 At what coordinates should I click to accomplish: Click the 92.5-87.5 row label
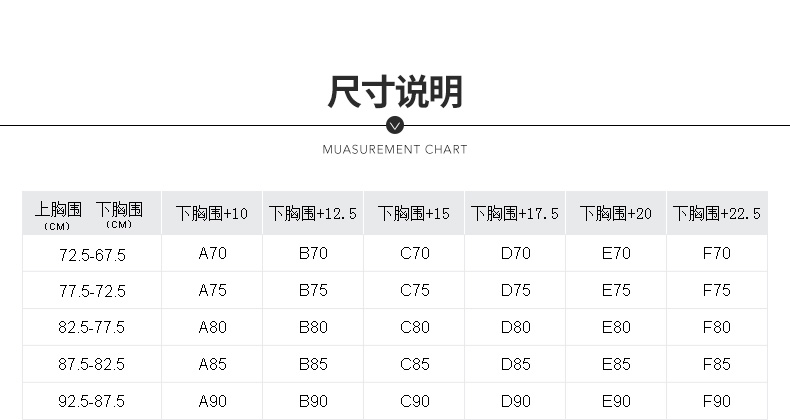(92, 401)
